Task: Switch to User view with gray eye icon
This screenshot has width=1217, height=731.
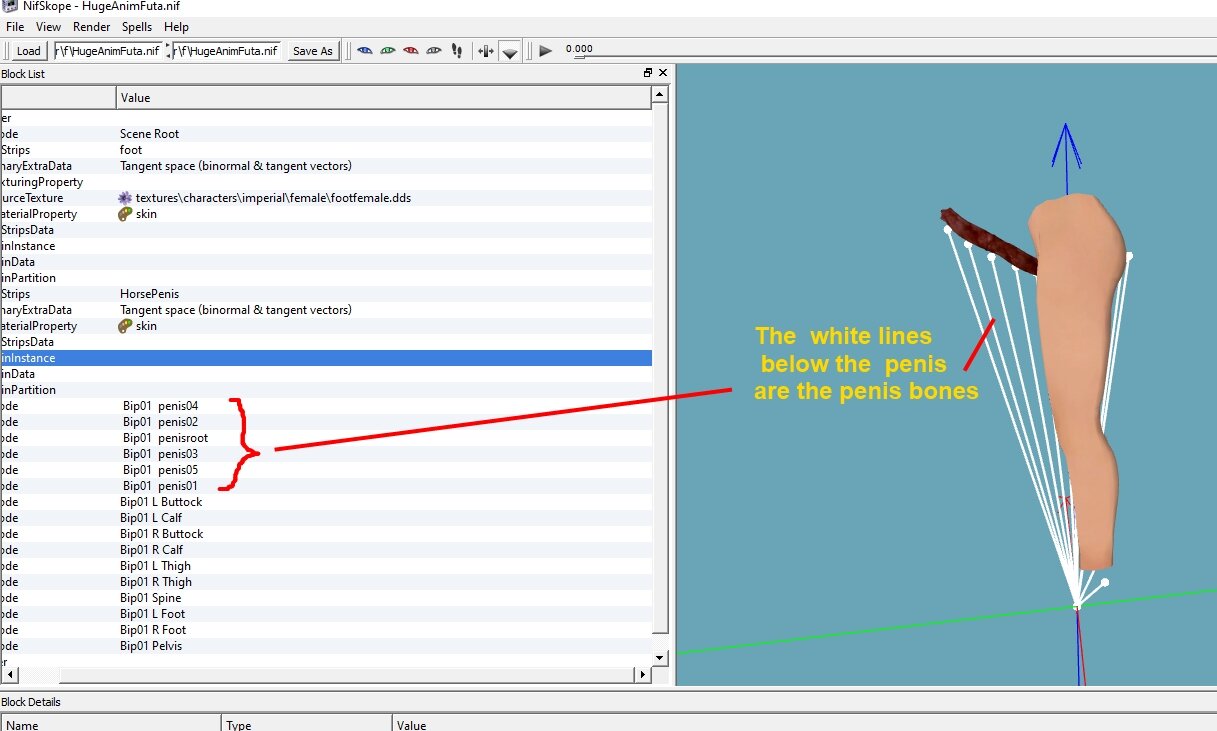Action: coord(434,50)
